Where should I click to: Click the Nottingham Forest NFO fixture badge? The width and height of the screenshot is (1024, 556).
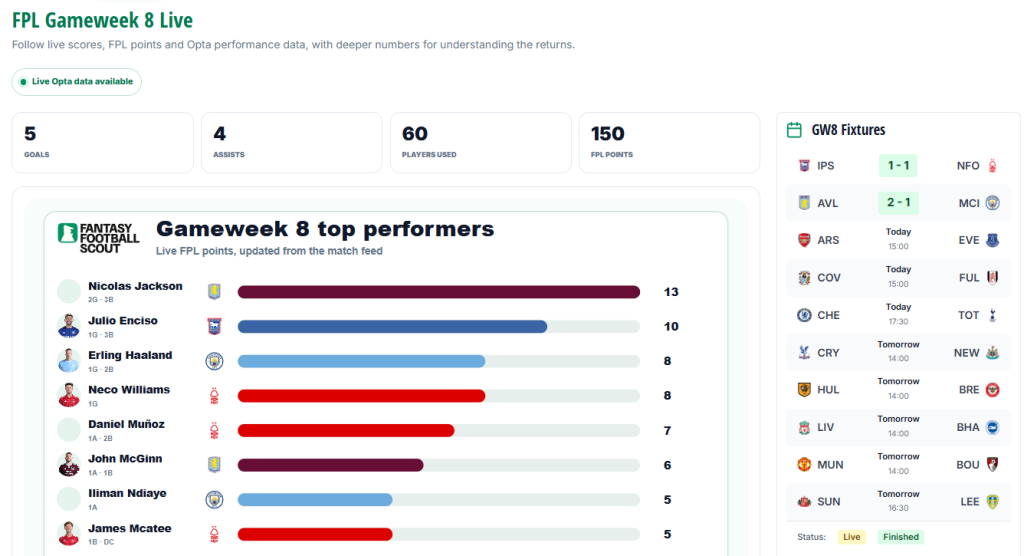(x=992, y=166)
